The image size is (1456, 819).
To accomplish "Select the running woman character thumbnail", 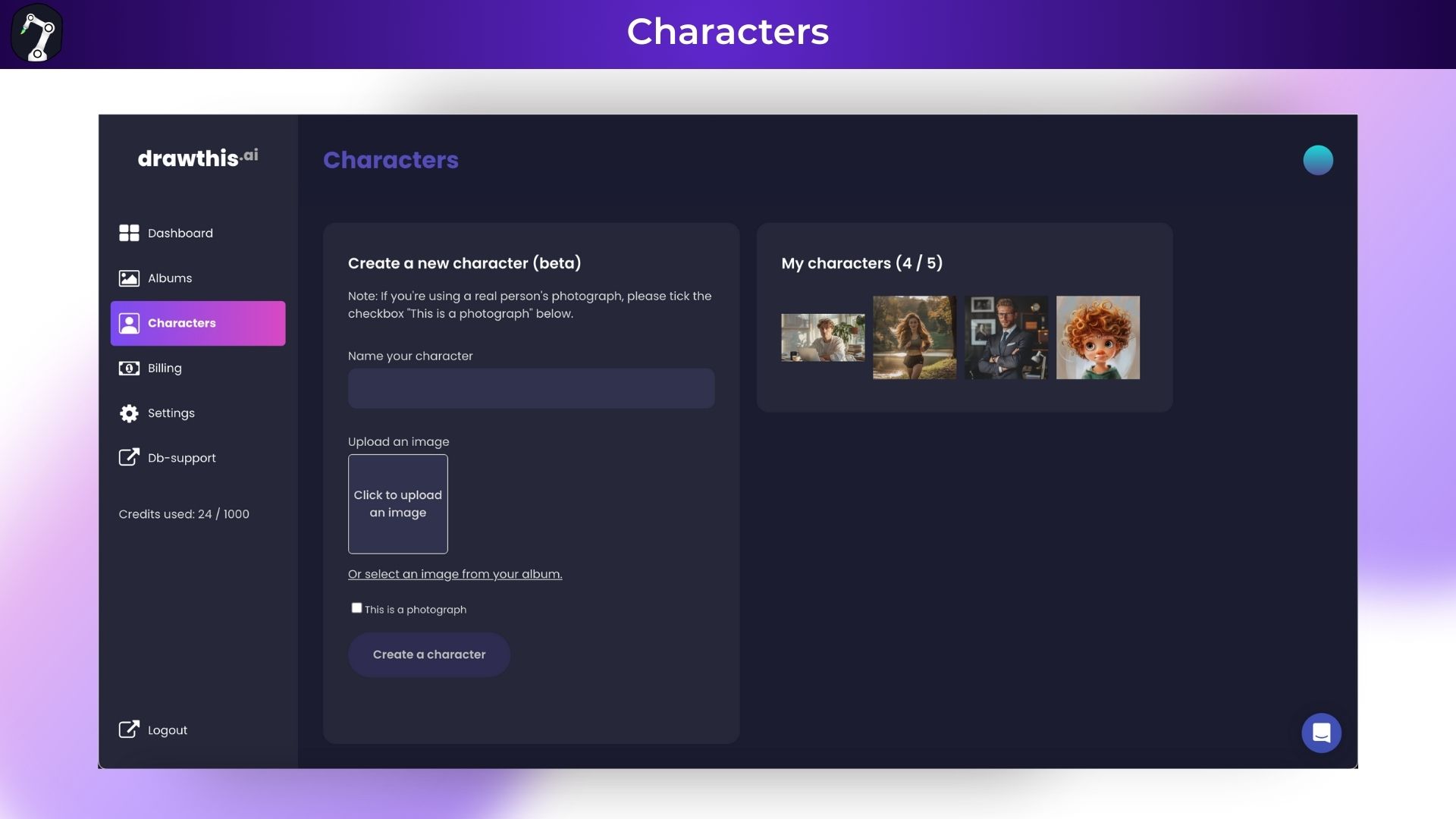I will tap(915, 337).
